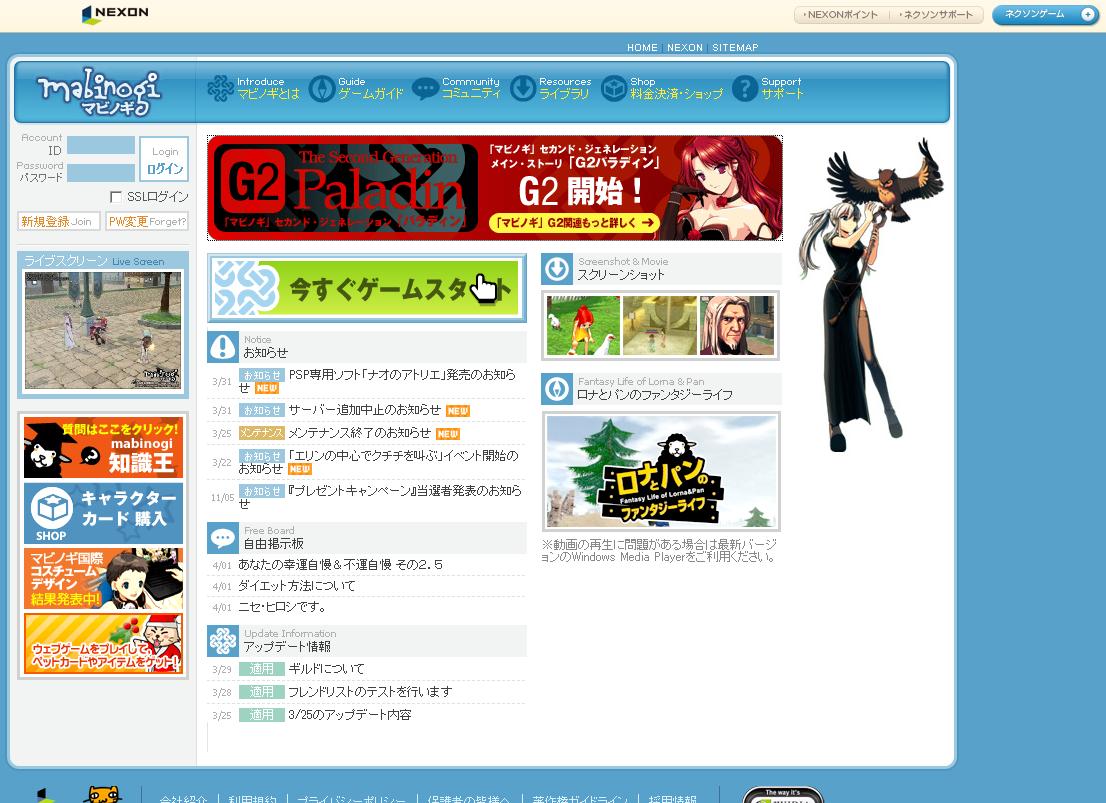Click the Free Board chat icon
The height and width of the screenshot is (803, 1106).
click(x=223, y=538)
